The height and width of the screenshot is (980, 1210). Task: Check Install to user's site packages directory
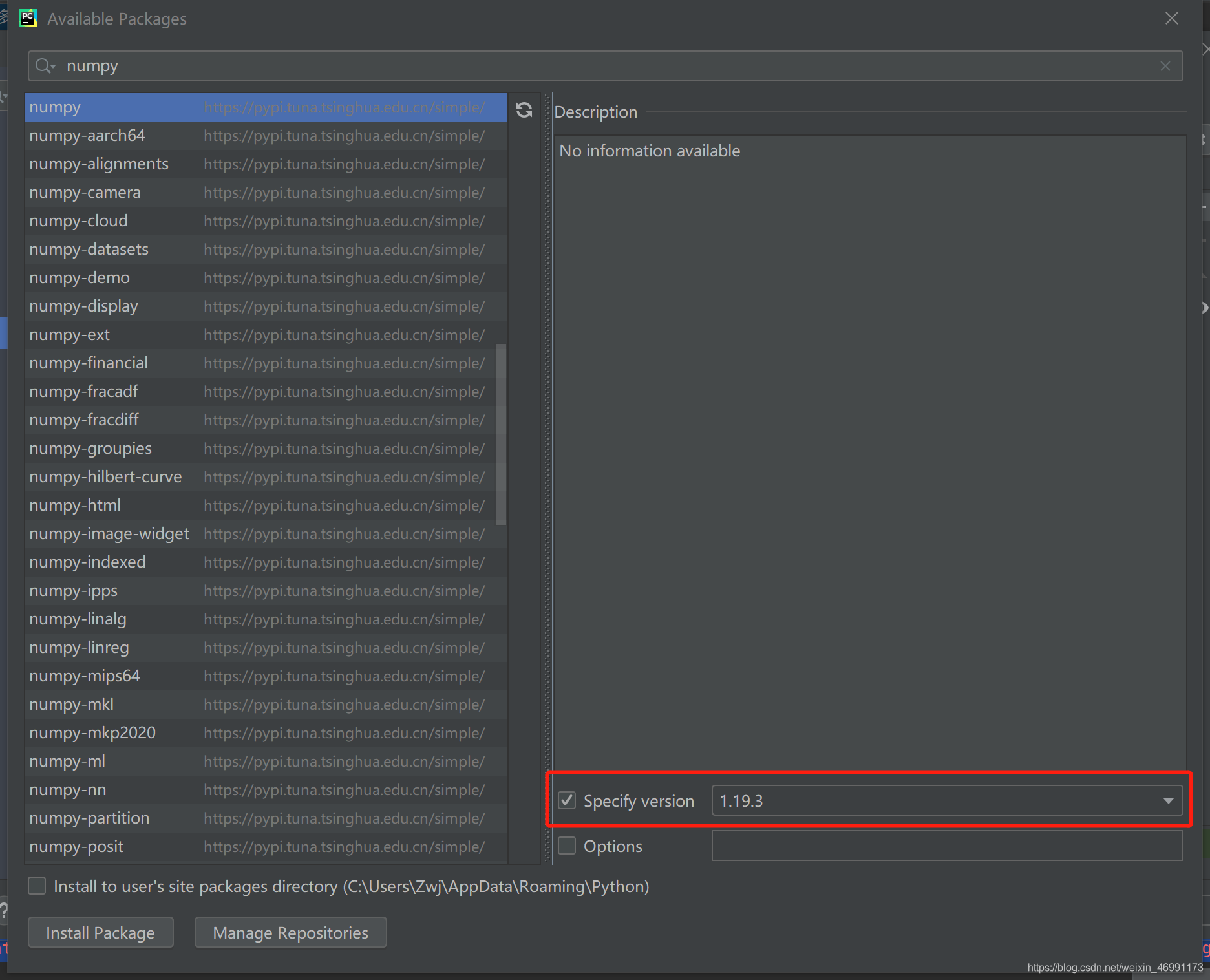coord(37,886)
